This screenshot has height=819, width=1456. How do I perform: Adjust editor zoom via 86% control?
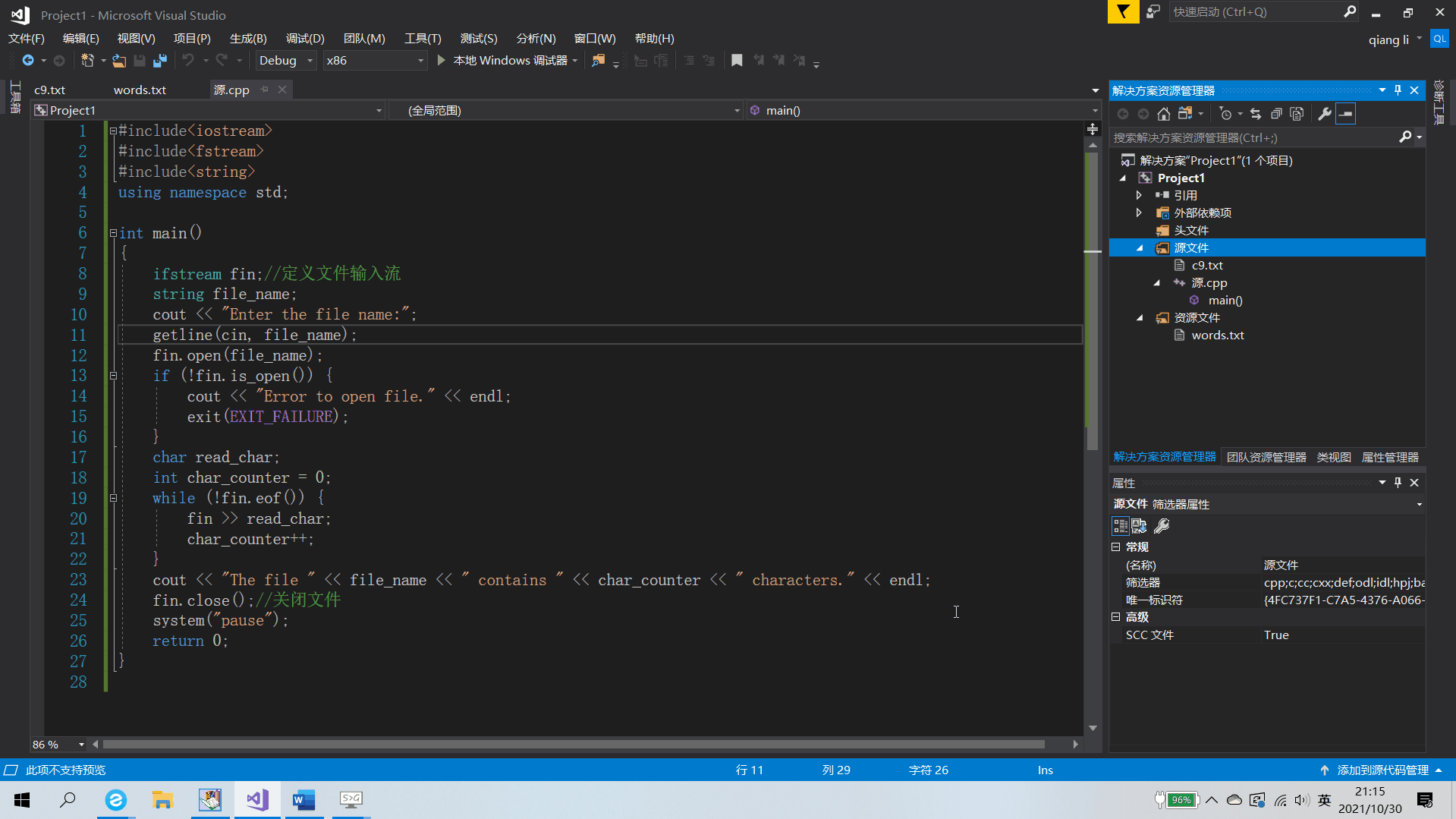(x=53, y=745)
